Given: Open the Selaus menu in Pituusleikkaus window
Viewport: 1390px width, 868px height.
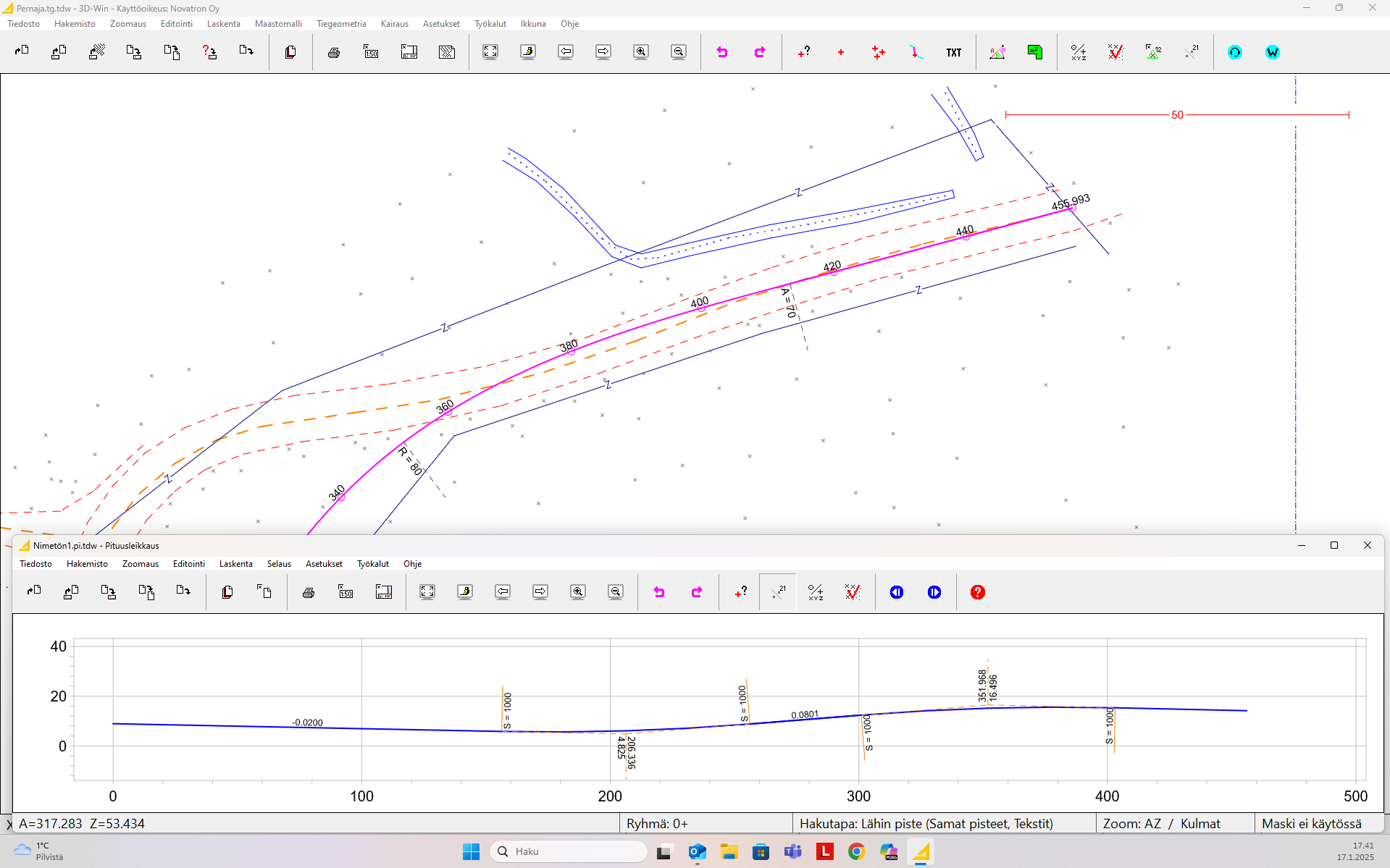Looking at the screenshot, I should [279, 564].
